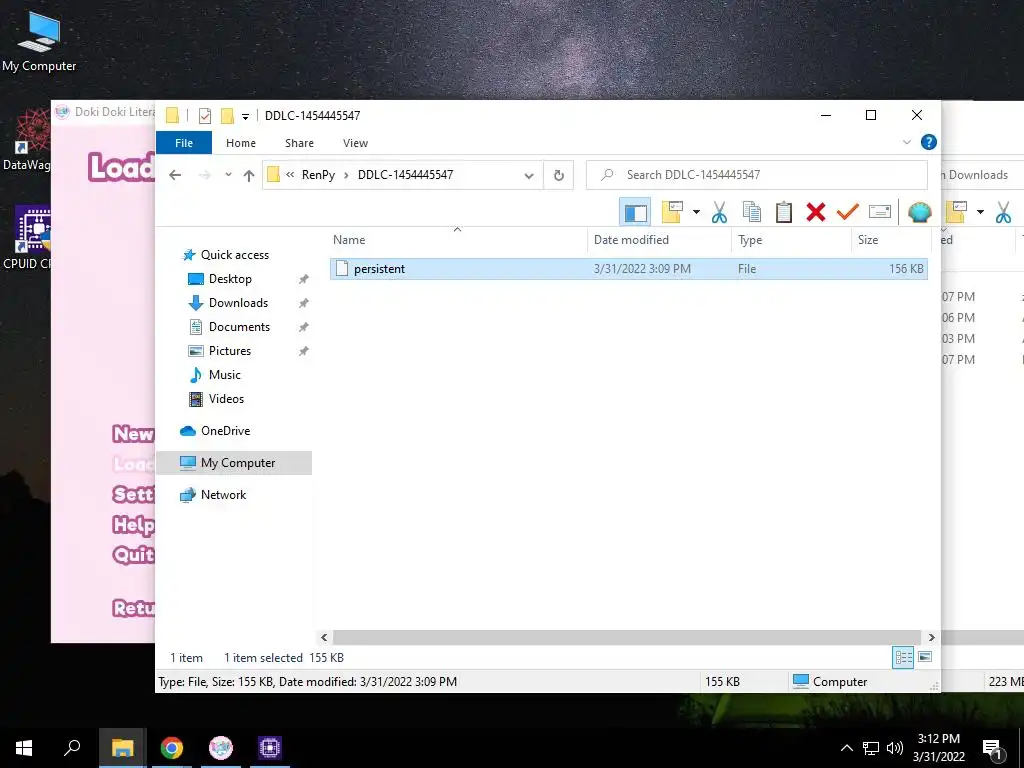Cut using scissors icon in the background Explorer window

1004,212
